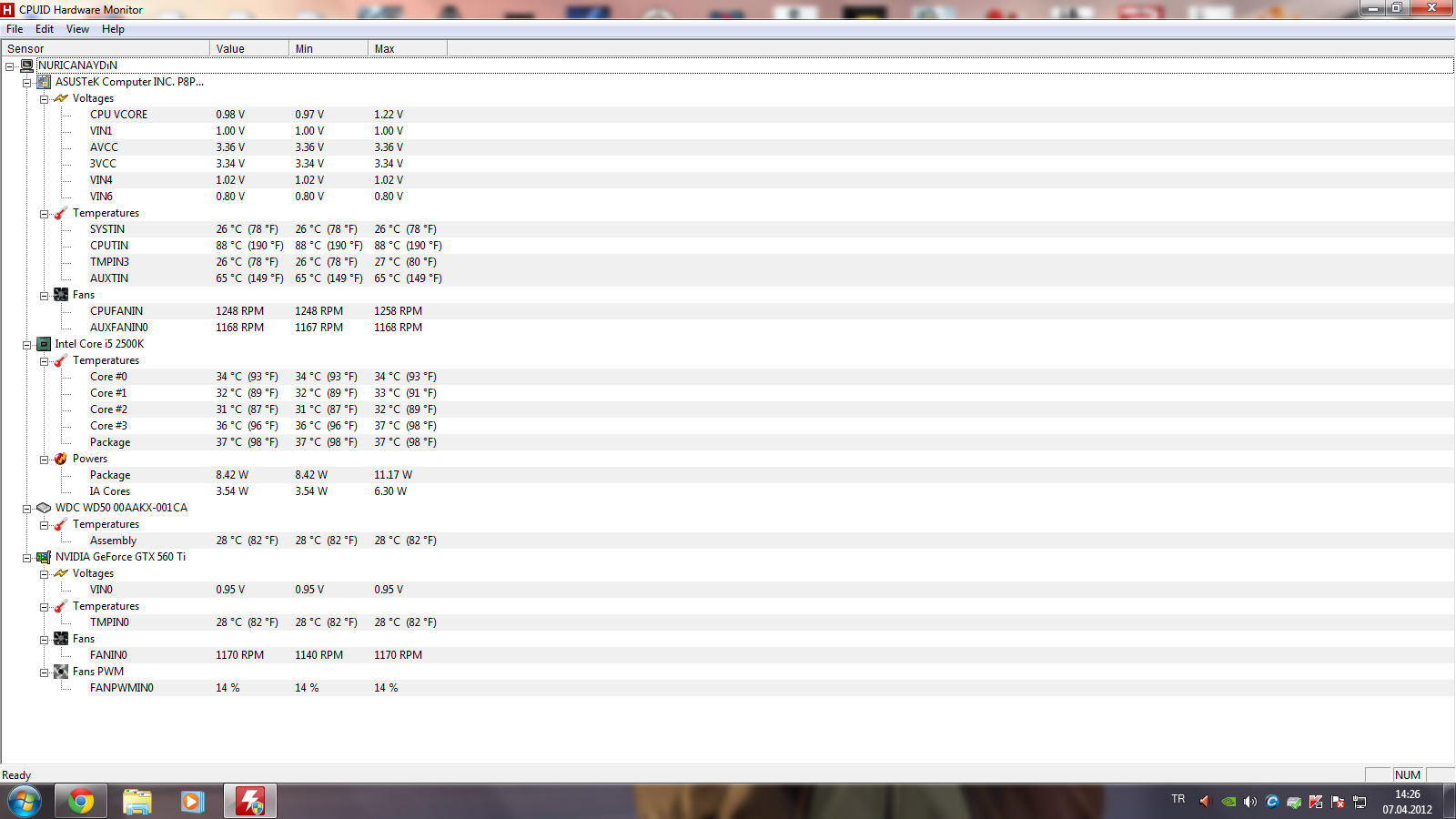The image size is (1456, 819).
Task: Click the Sensor column header
Action: click(106, 49)
